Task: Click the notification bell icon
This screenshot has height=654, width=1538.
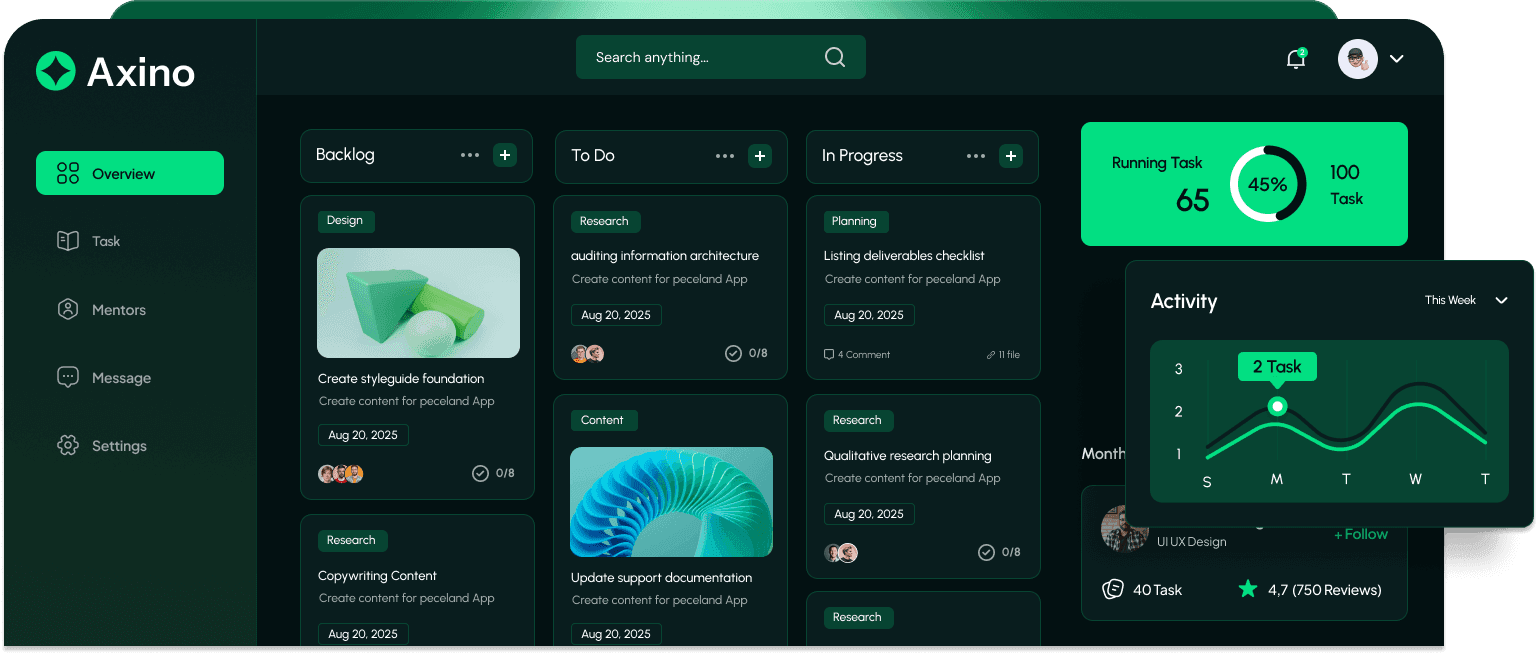Action: [1295, 59]
